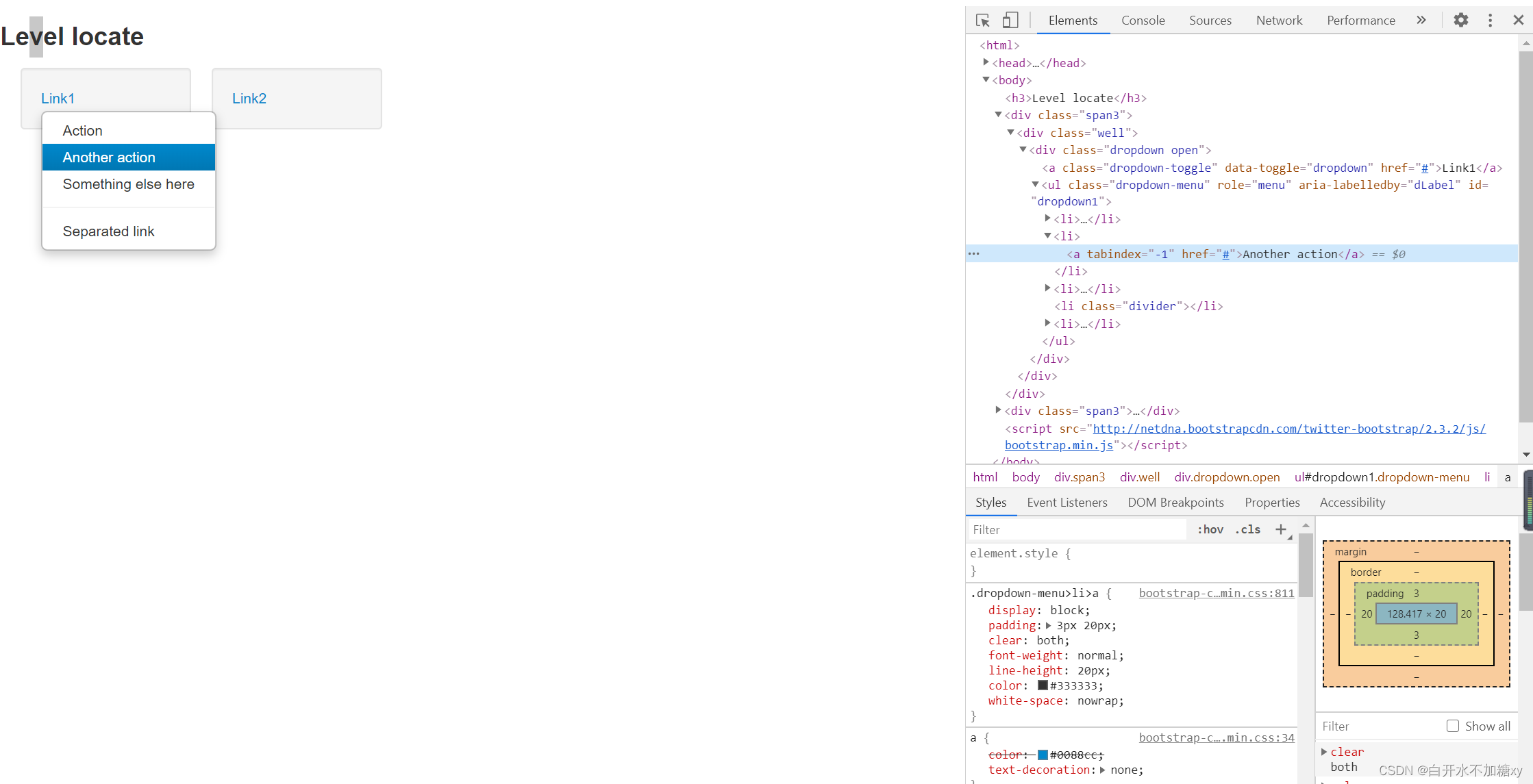Click the white-space: nowrap declaration

coord(1056,700)
